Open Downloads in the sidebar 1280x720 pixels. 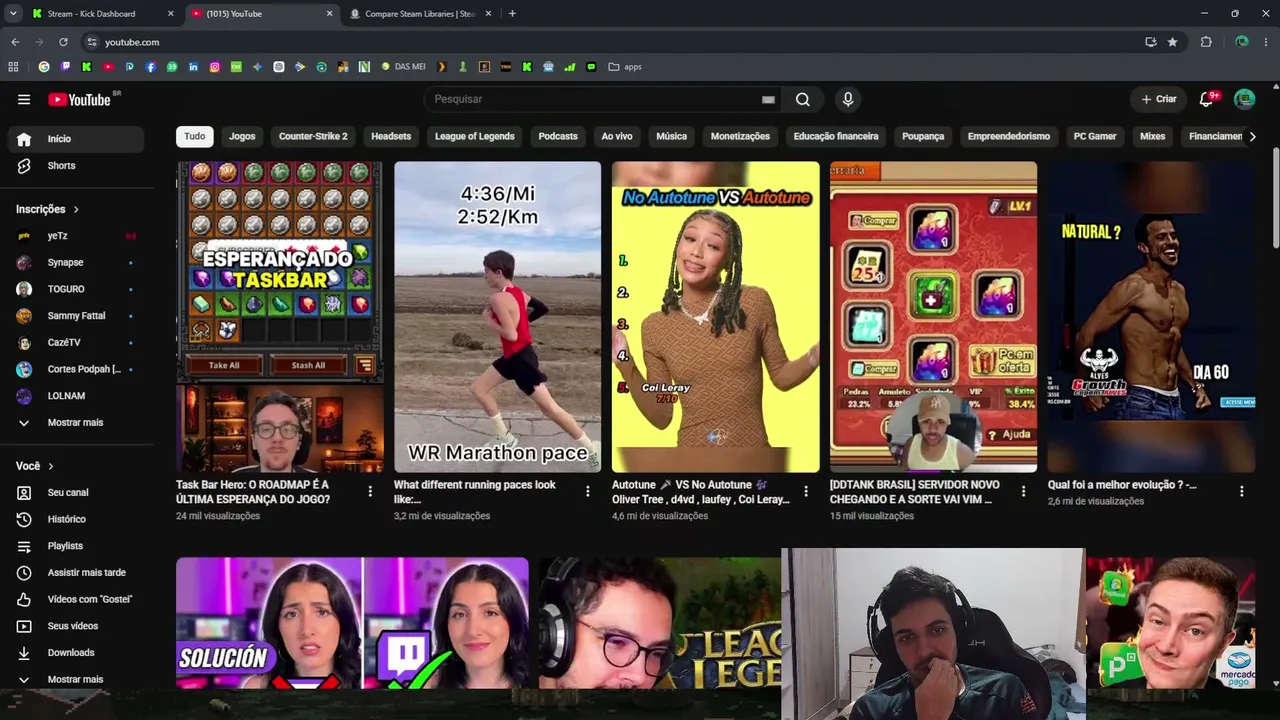pyautogui.click(x=76, y=652)
